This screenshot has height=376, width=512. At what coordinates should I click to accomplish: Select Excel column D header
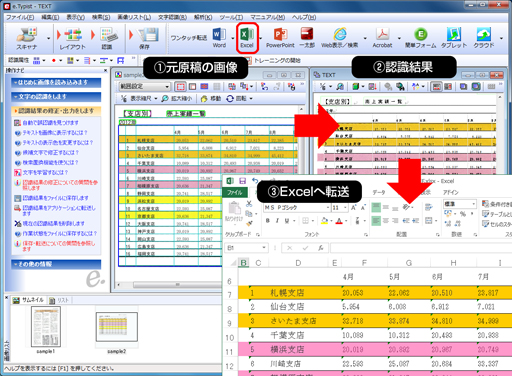298,263
